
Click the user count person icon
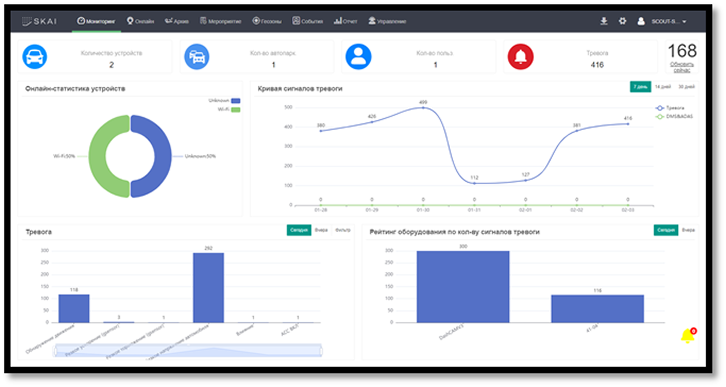point(358,57)
